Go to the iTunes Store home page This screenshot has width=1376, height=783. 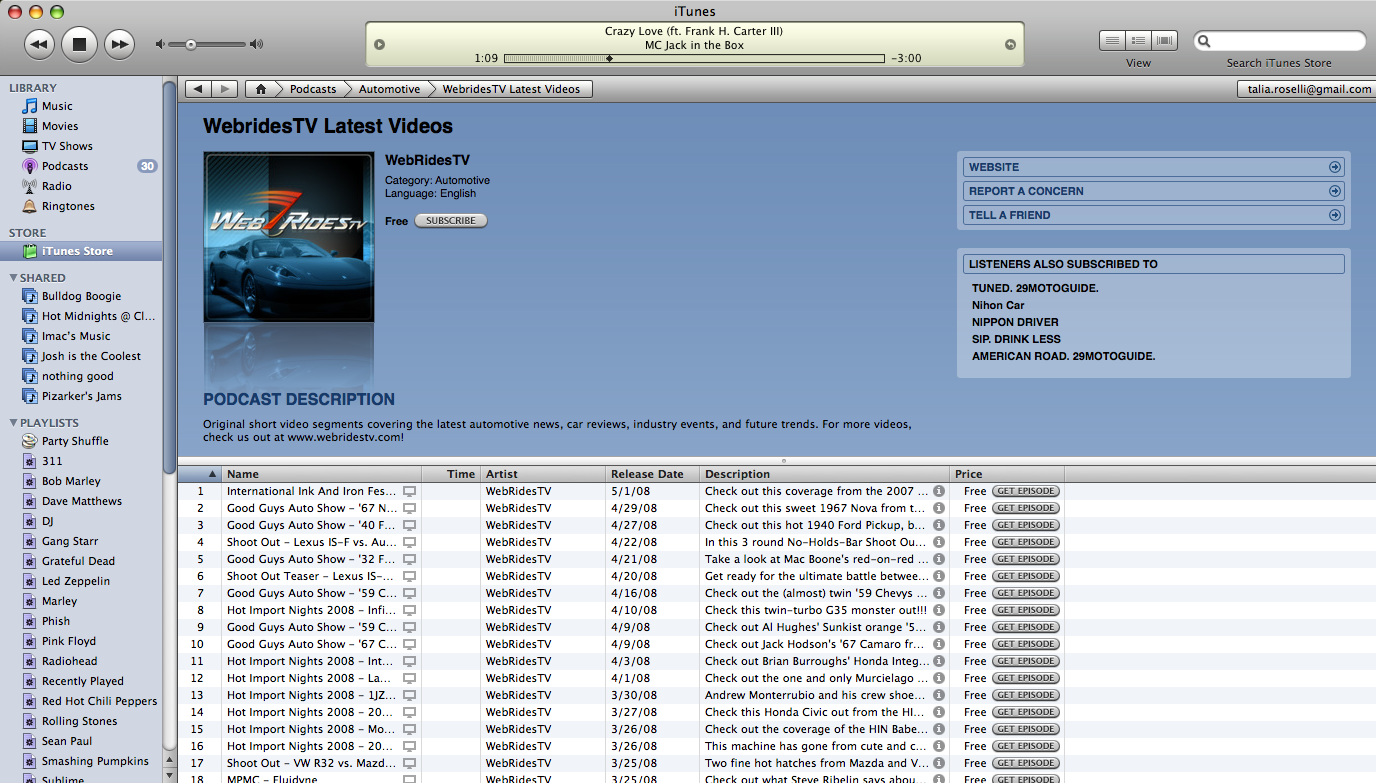[x=261, y=89]
